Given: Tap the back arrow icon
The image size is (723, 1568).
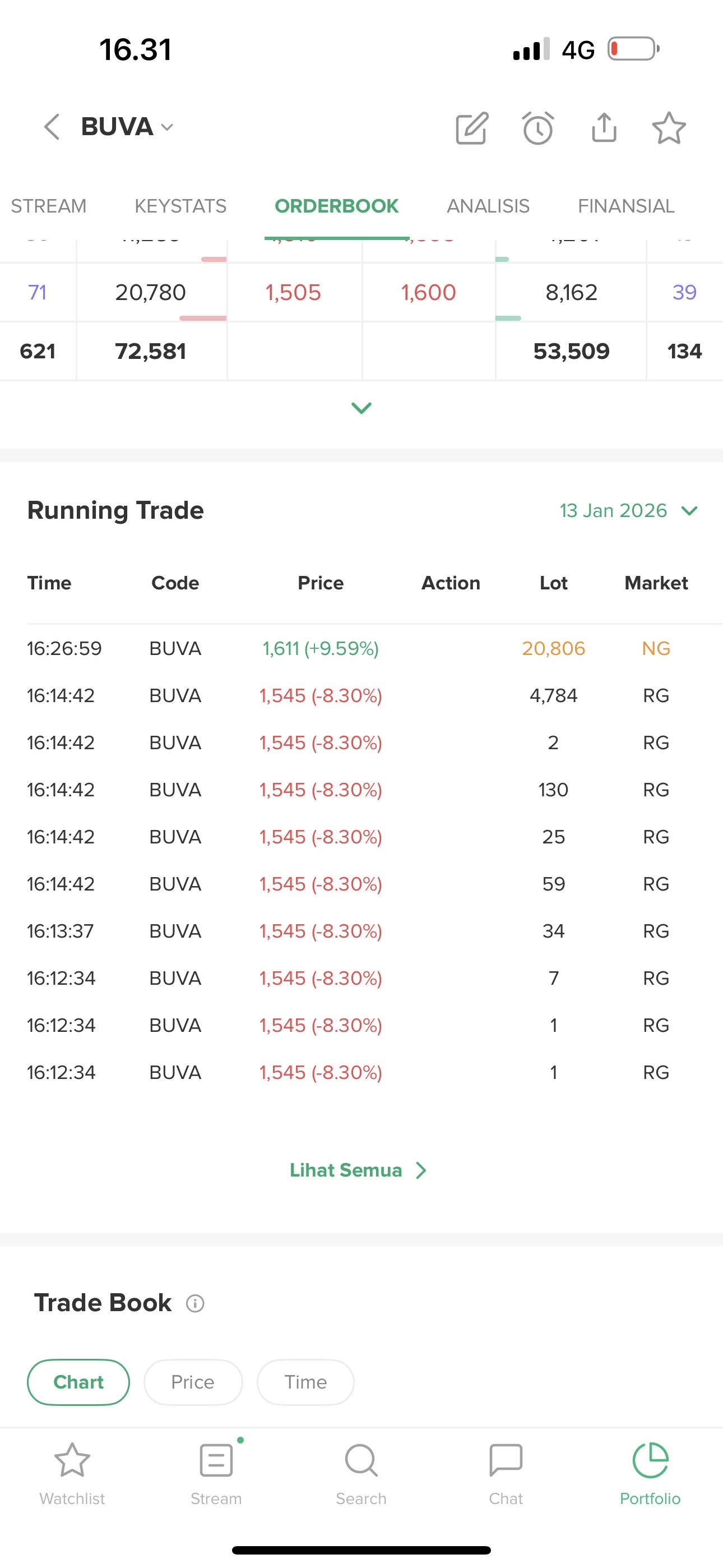Looking at the screenshot, I should pos(52,127).
